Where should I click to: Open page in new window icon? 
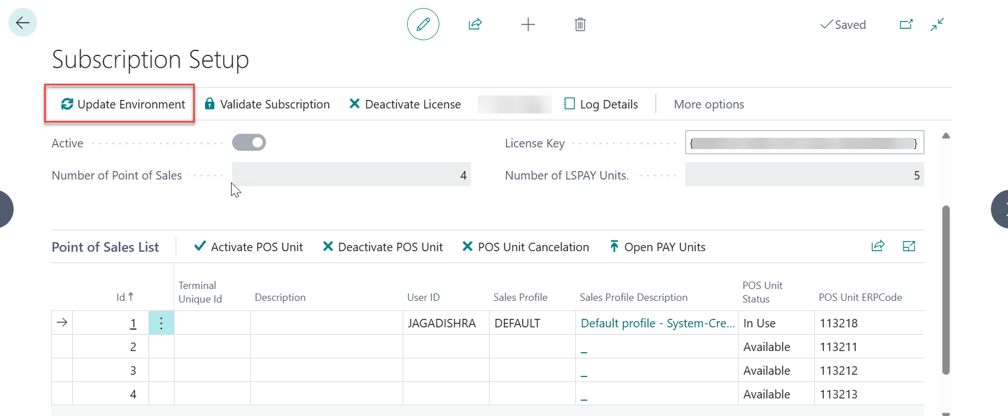click(906, 24)
